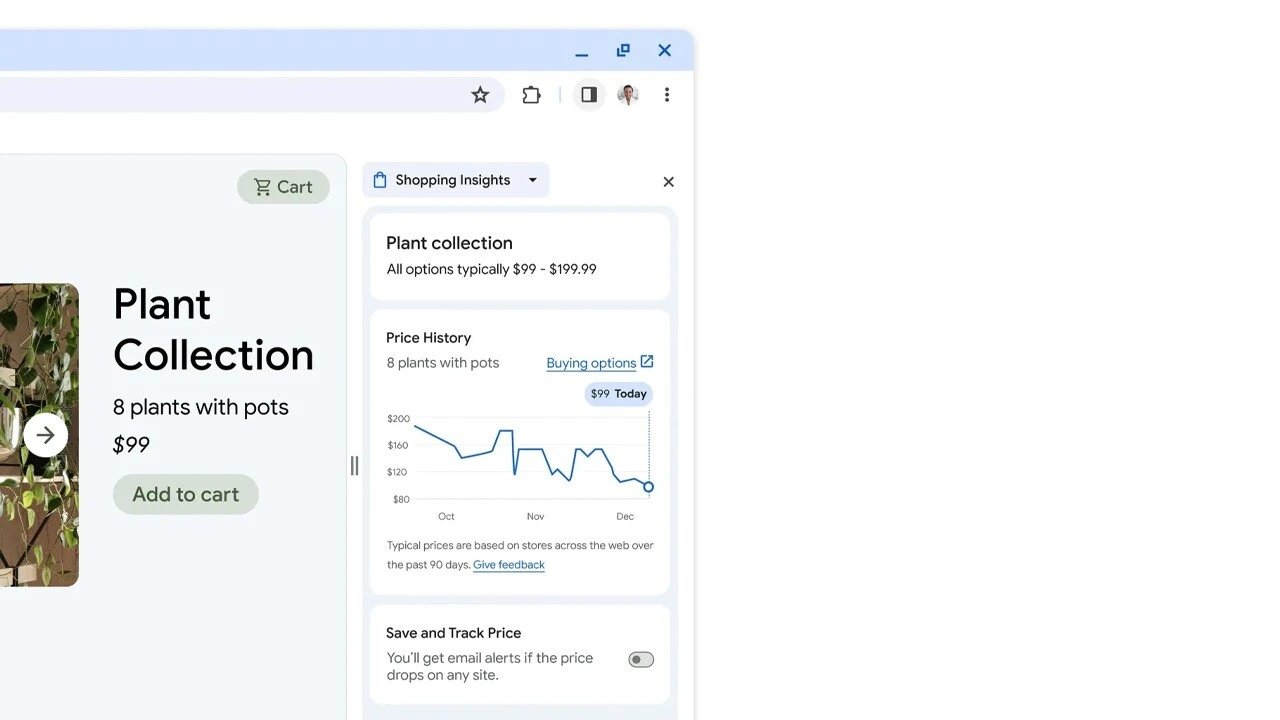Click the endpoint dot on the price chart
1280x720 pixels.
pyautogui.click(x=648, y=487)
